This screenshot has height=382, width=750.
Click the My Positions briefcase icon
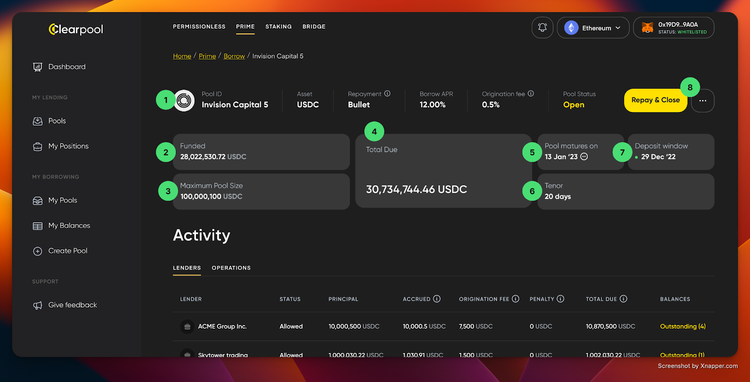click(37, 146)
